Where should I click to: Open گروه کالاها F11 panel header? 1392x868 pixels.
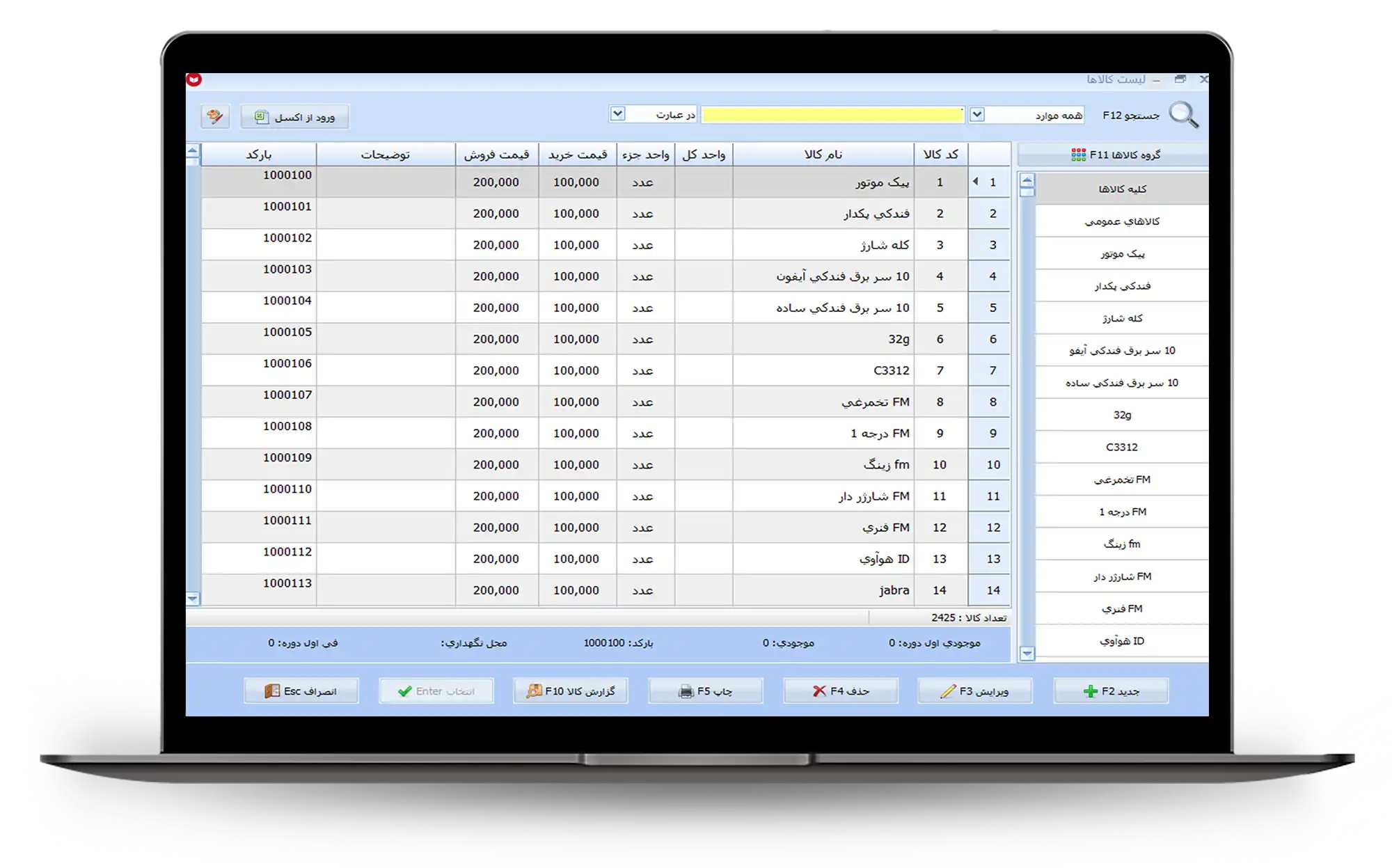click(1114, 155)
